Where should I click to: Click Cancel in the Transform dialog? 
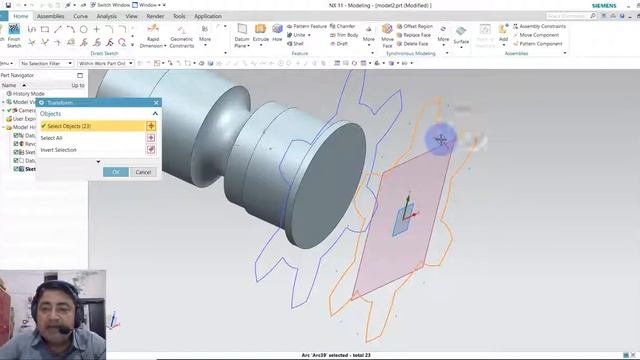(x=143, y=172)
